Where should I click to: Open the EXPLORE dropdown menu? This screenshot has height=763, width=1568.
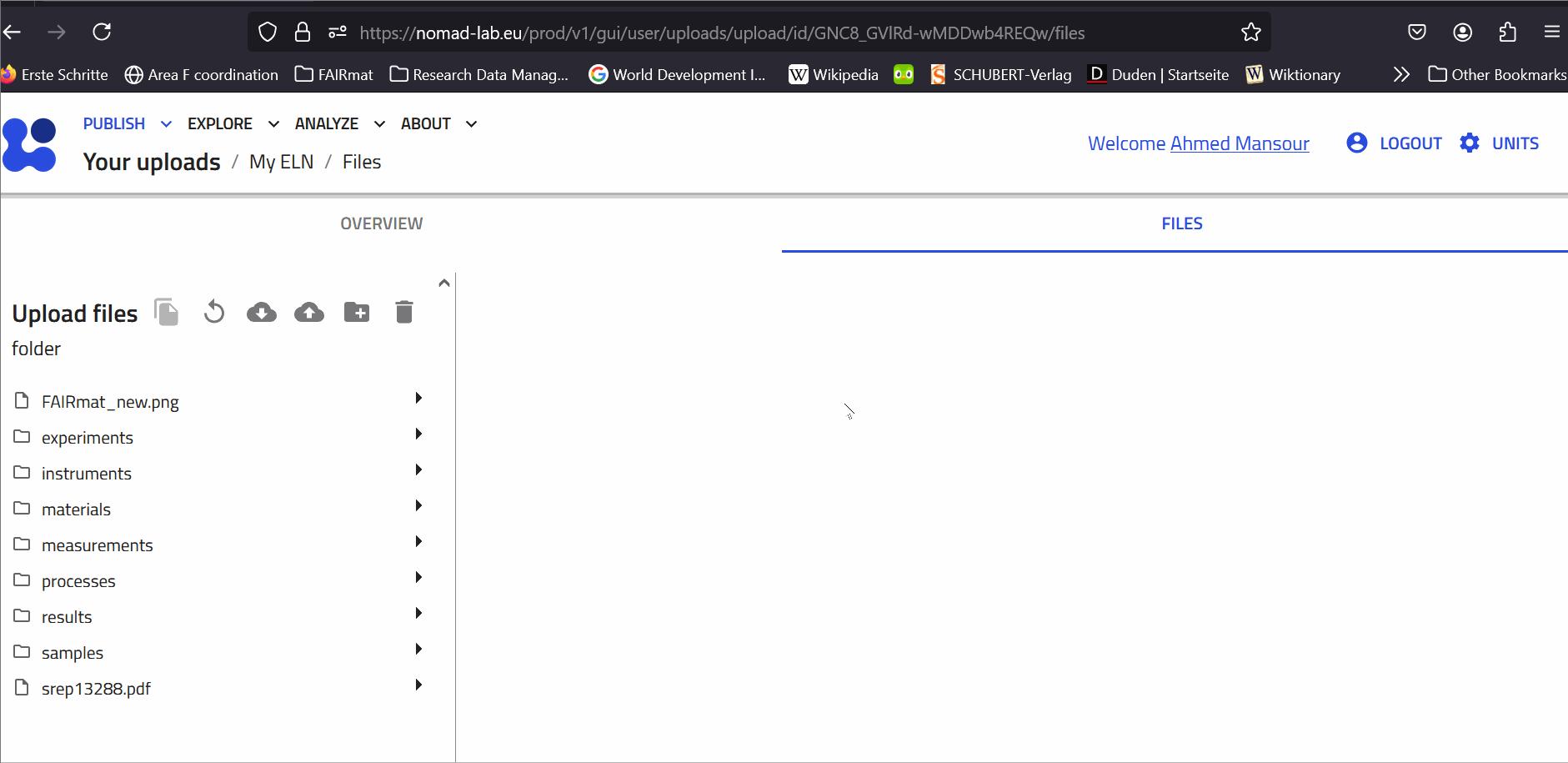pos(233,123)
